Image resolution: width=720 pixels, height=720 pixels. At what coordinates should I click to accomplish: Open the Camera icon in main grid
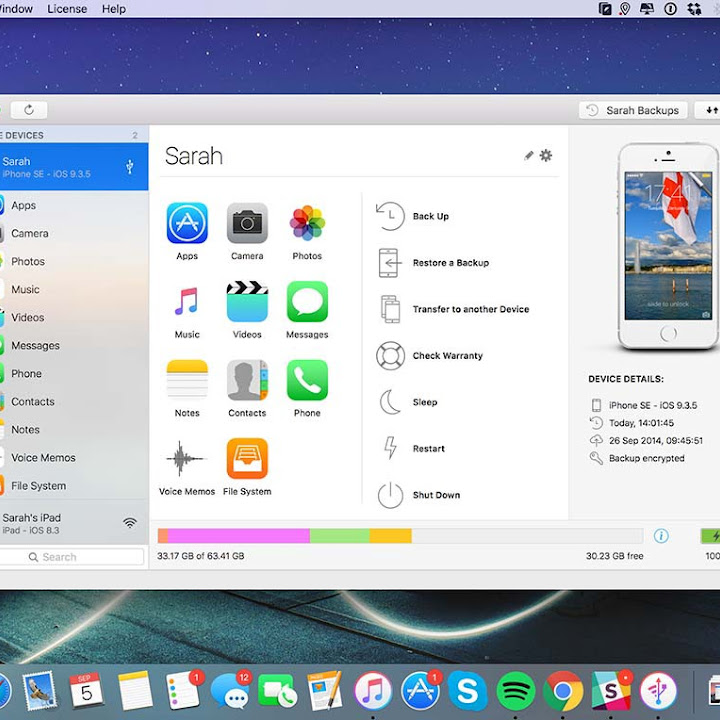(247, 223)
